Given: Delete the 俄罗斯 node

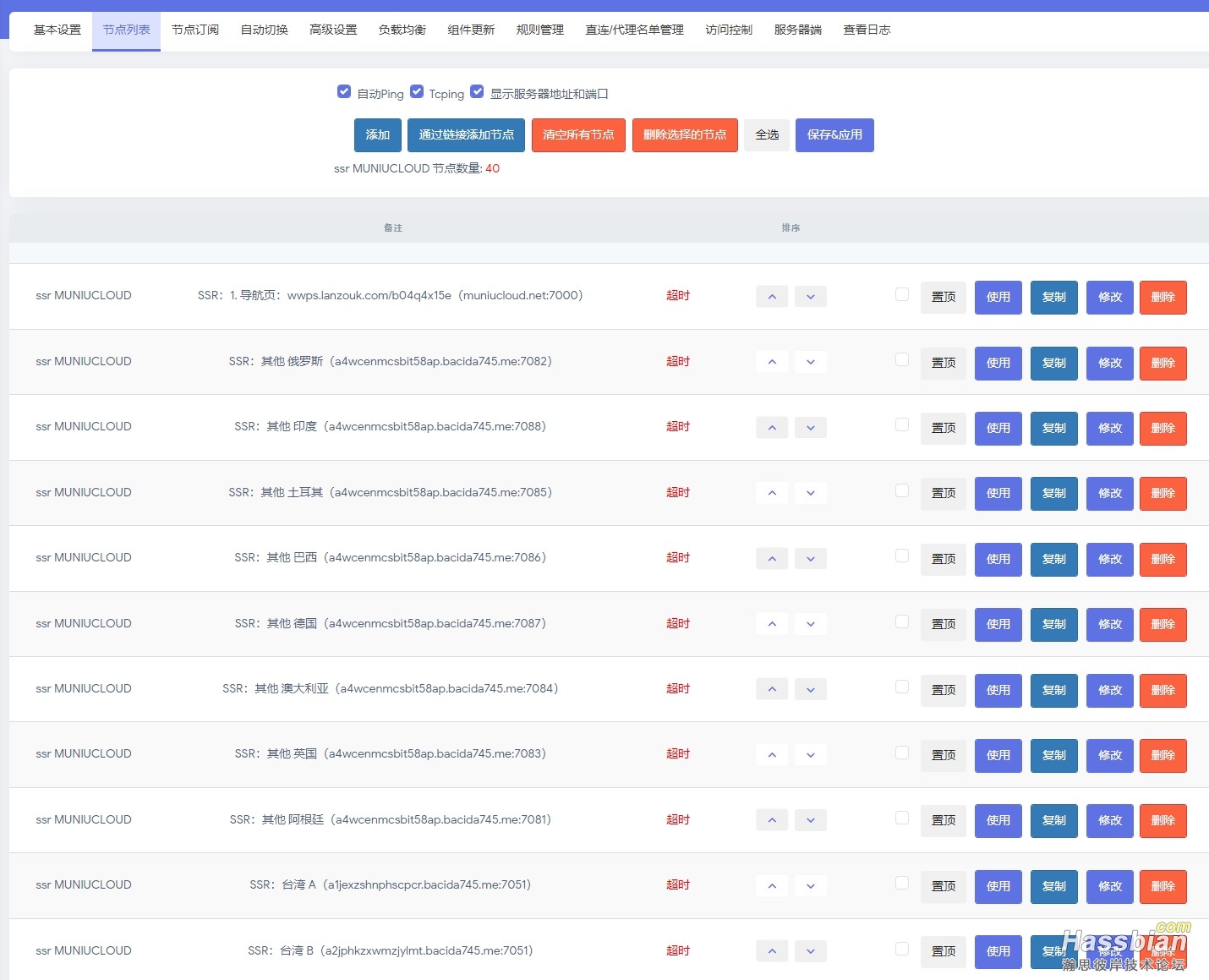Looking at the screenshot, I should [x=1163, y=363].
